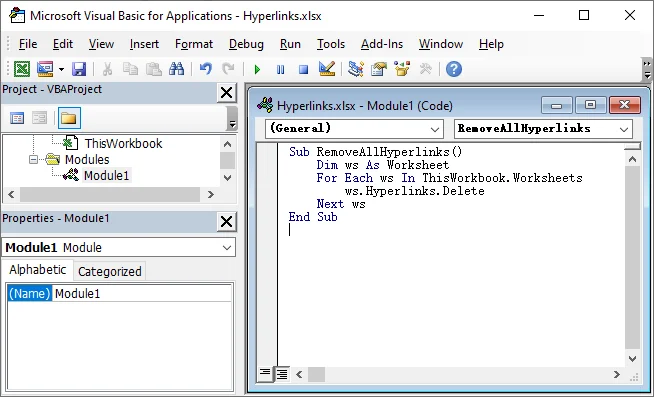Open Visual Basic Help question mark icon

(x=454, y=69)
